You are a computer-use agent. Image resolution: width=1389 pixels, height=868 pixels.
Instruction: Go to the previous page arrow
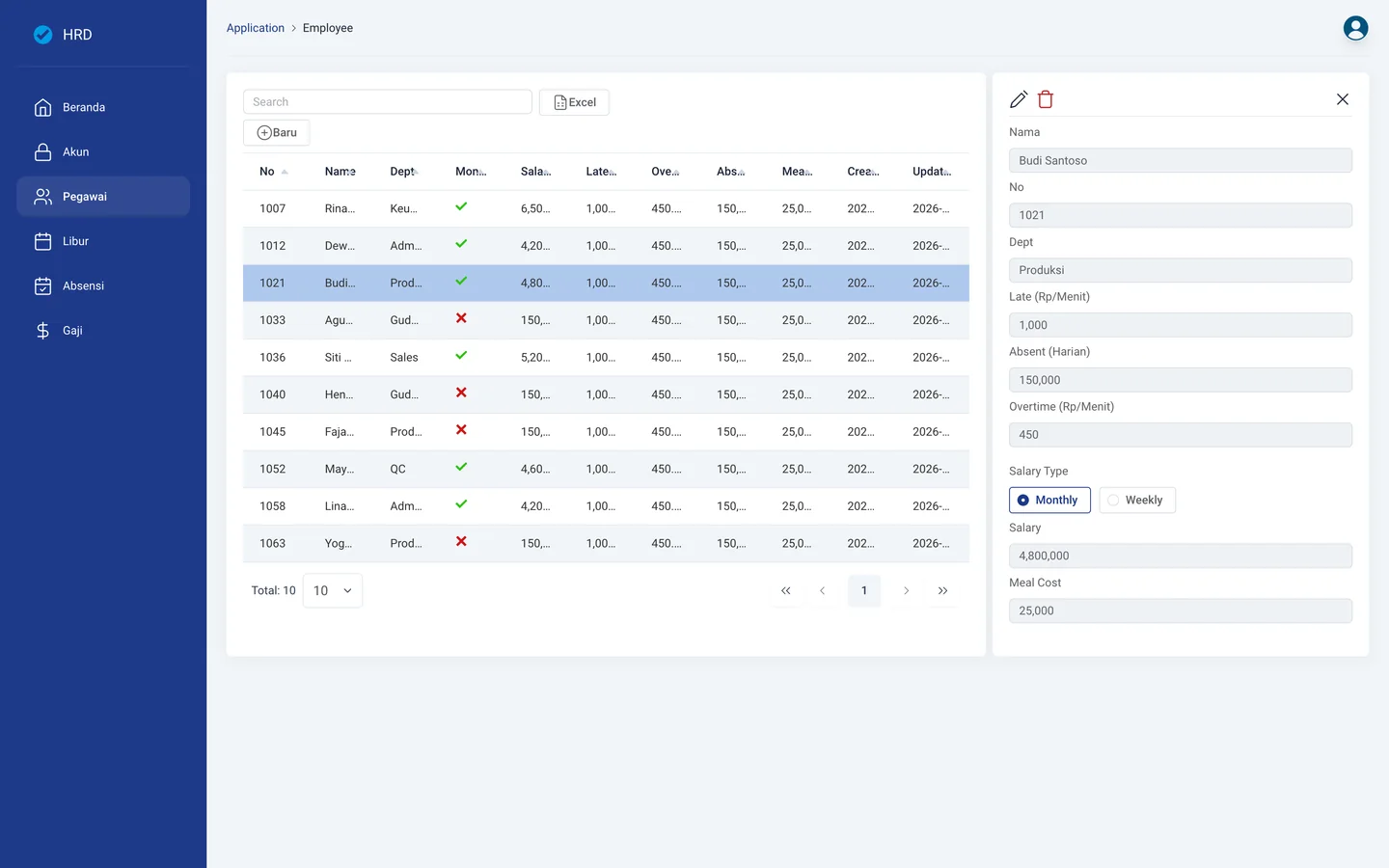[822, 591]
